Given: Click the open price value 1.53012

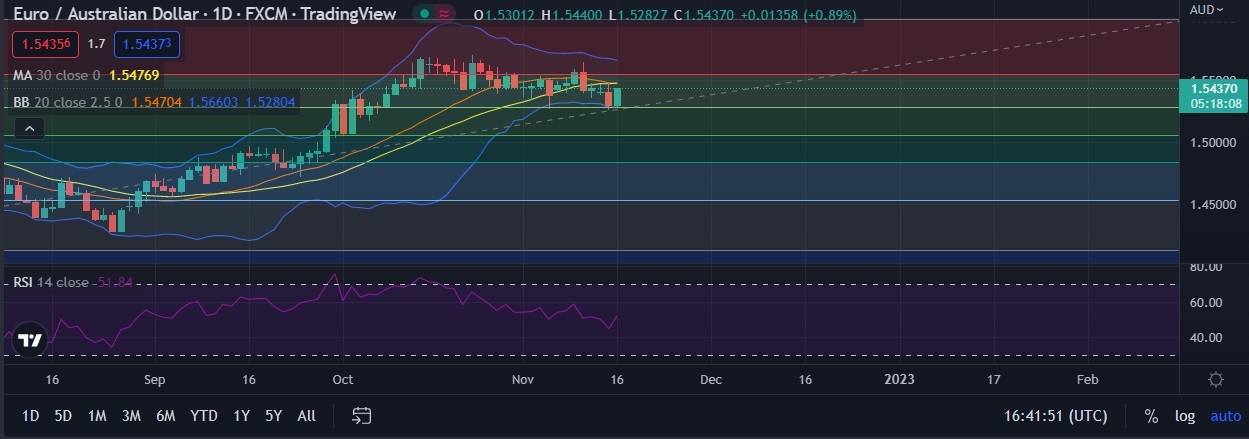Looking at the screenshot, I should click(x=510, y=16).
